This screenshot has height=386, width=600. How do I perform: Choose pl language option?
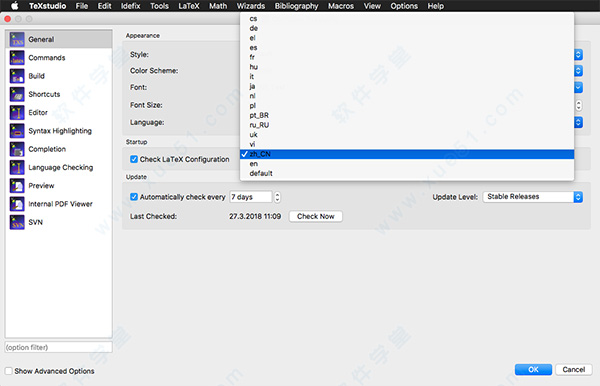click(x=407, y=106)
